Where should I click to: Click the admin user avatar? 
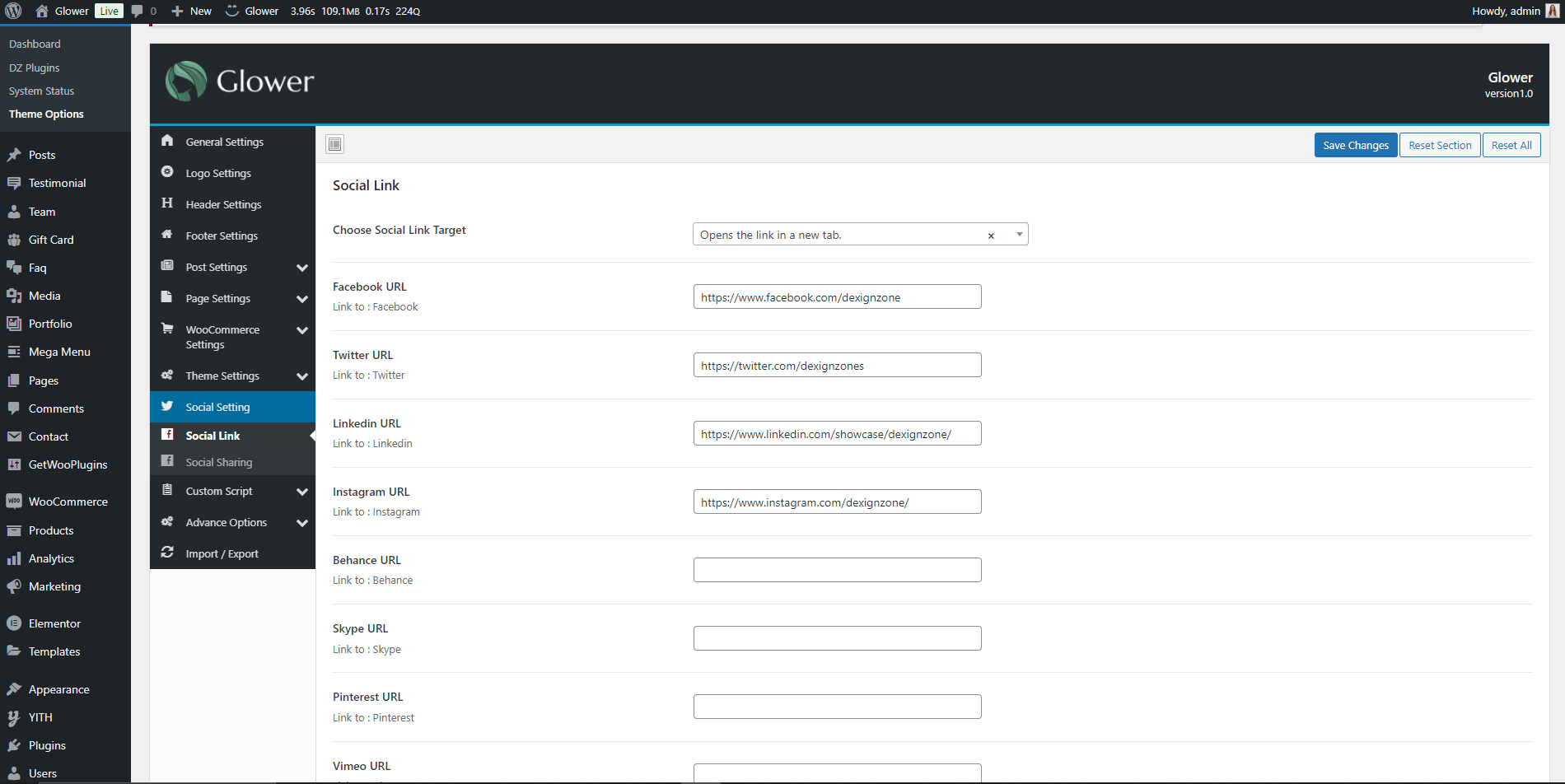point(1553,11)
